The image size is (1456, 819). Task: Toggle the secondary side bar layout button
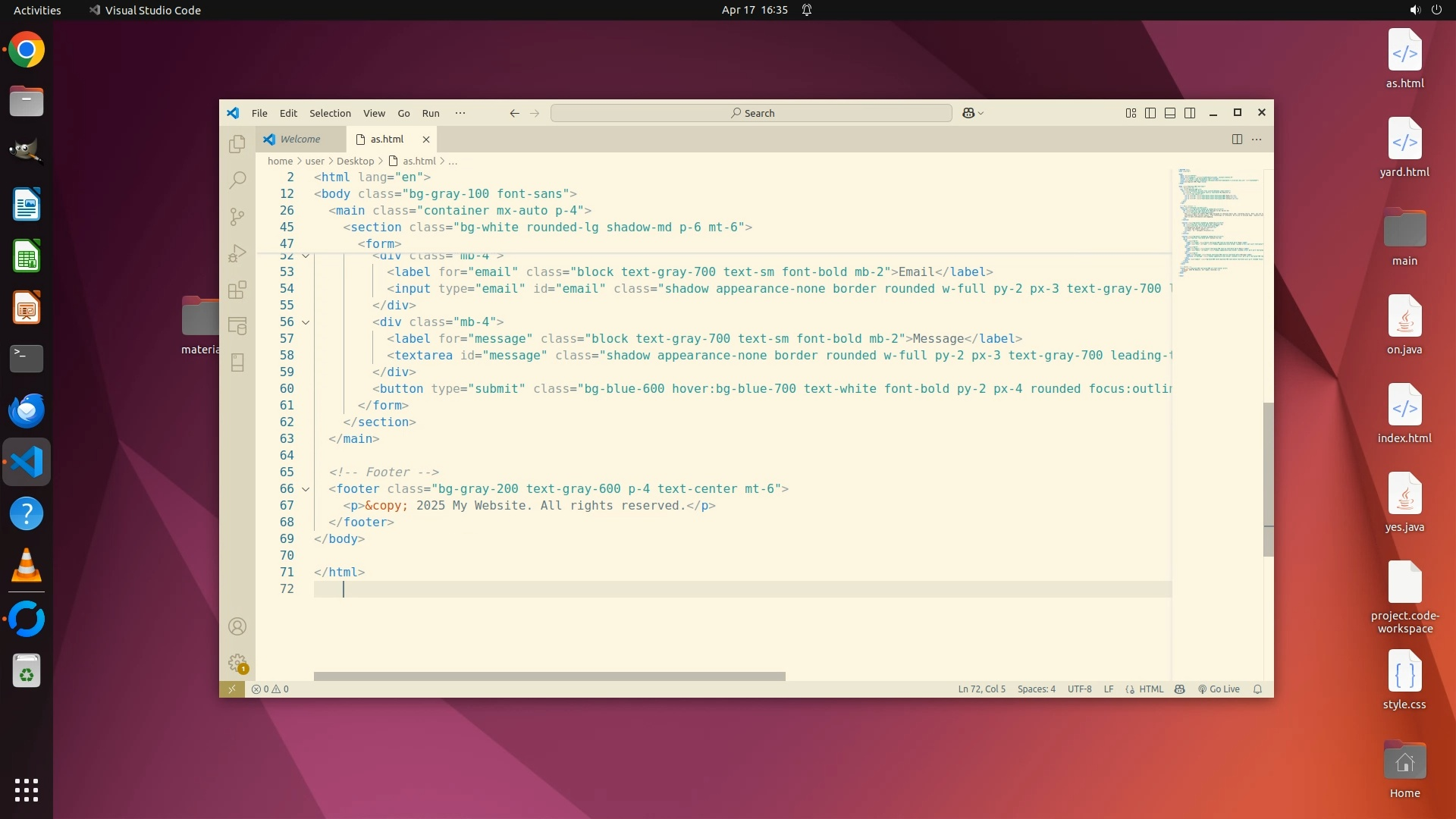pos(1190,113)
